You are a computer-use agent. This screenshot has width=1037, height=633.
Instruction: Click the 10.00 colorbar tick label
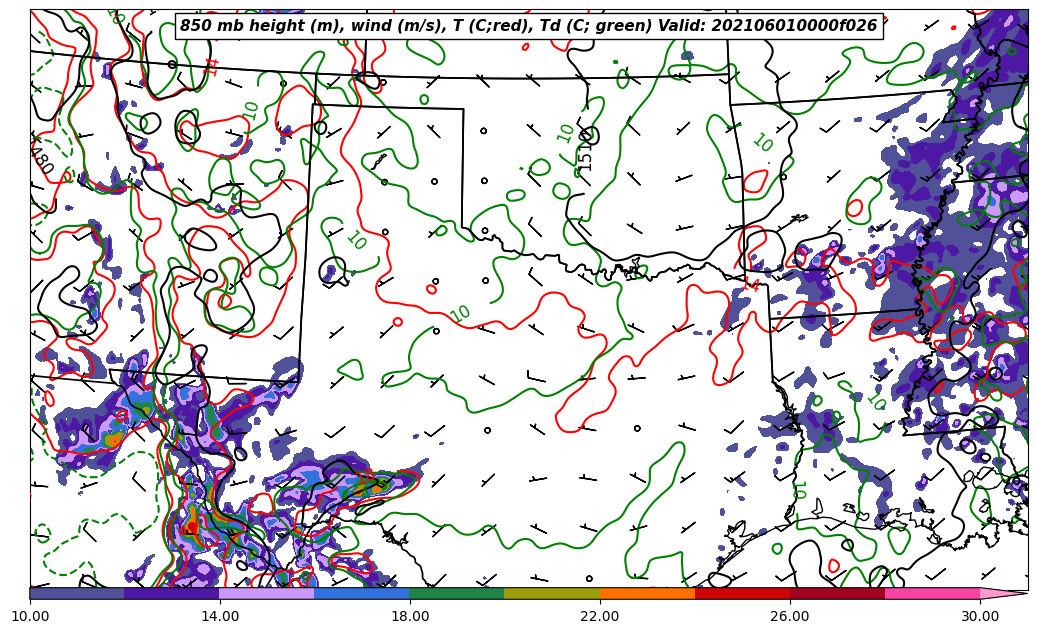tap(30, 616)
